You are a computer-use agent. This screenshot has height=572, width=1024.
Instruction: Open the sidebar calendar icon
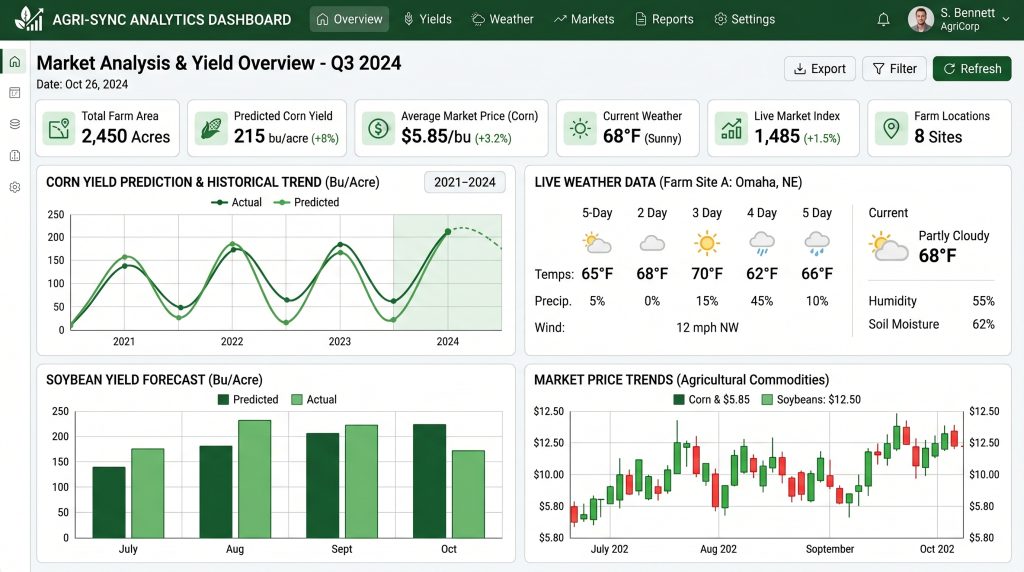point(15,93)
